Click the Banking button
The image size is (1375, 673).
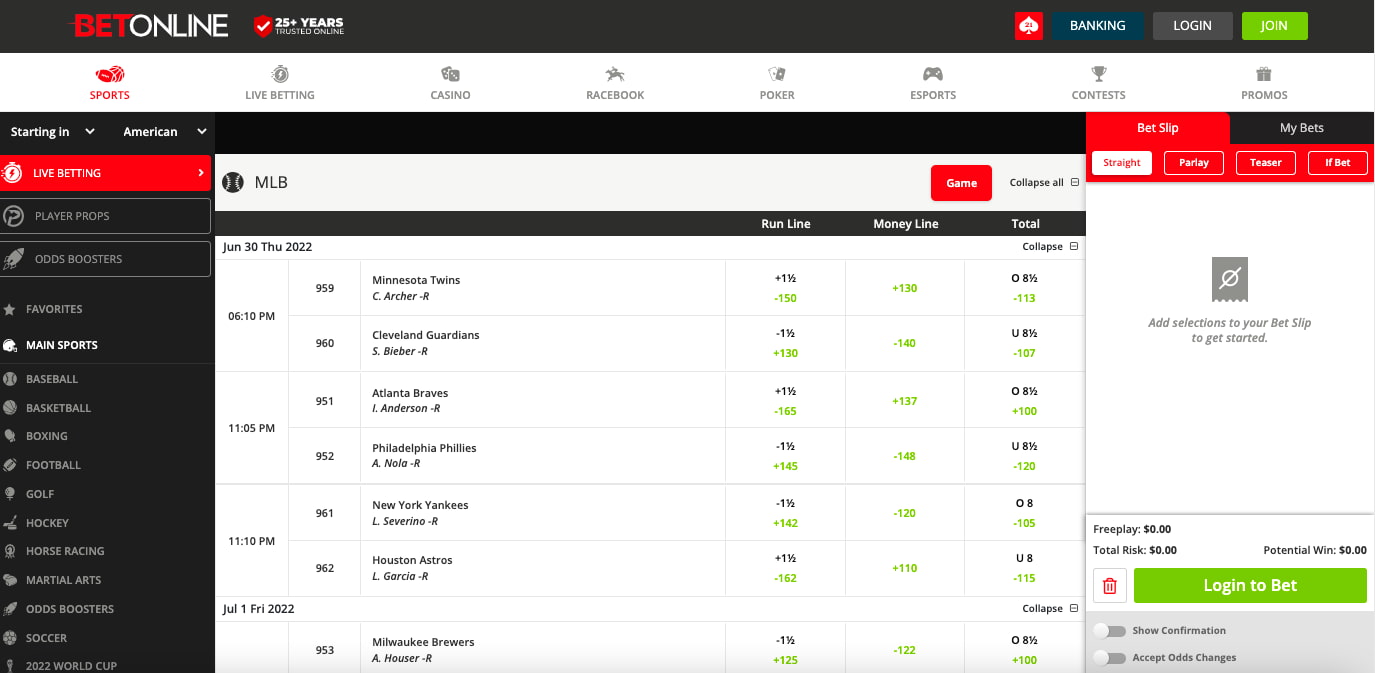(x=1098, y=26)
